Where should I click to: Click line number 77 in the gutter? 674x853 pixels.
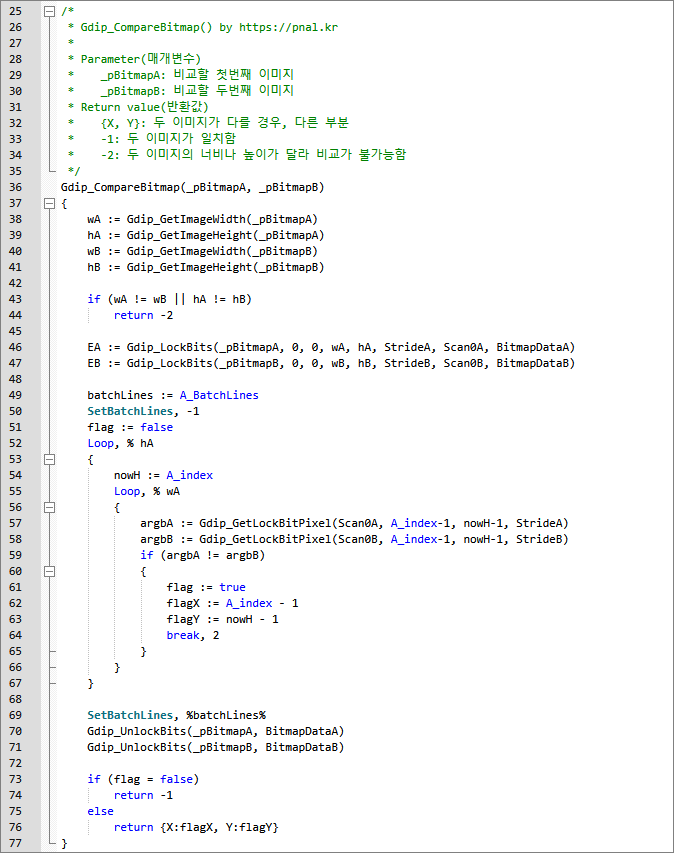[15, 843]
